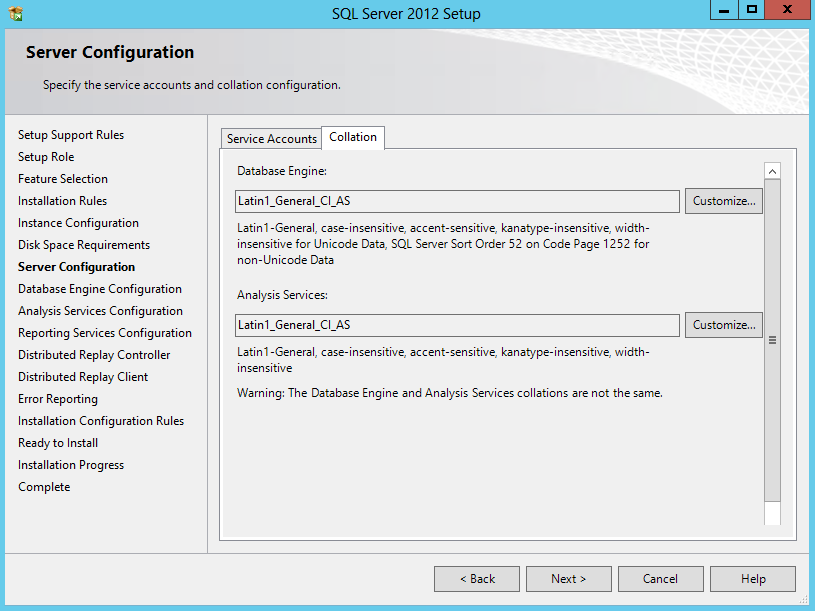815x611 pixels.
Task: Select the Setup Role step
Action: 46,157
